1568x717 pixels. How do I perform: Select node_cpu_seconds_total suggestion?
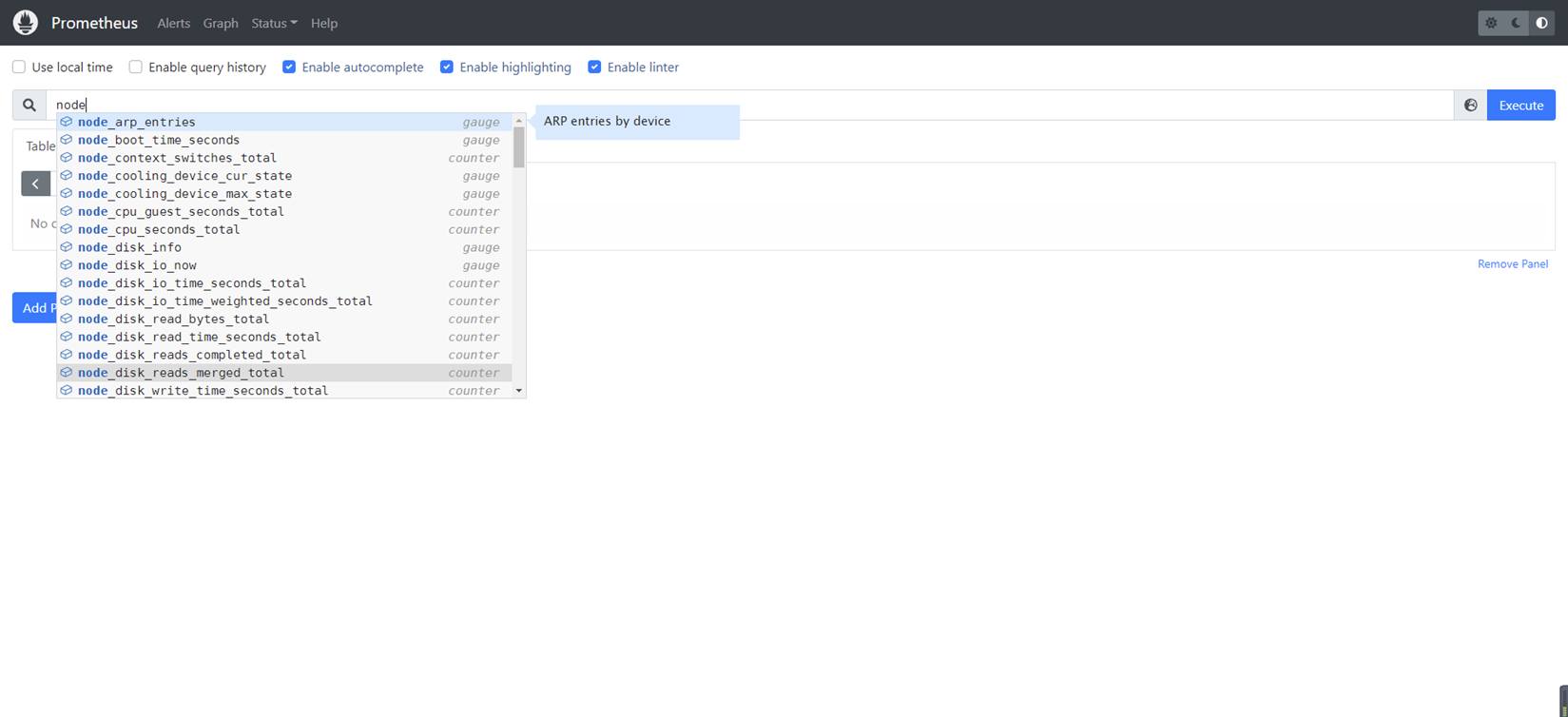click(x=284, y=229)
